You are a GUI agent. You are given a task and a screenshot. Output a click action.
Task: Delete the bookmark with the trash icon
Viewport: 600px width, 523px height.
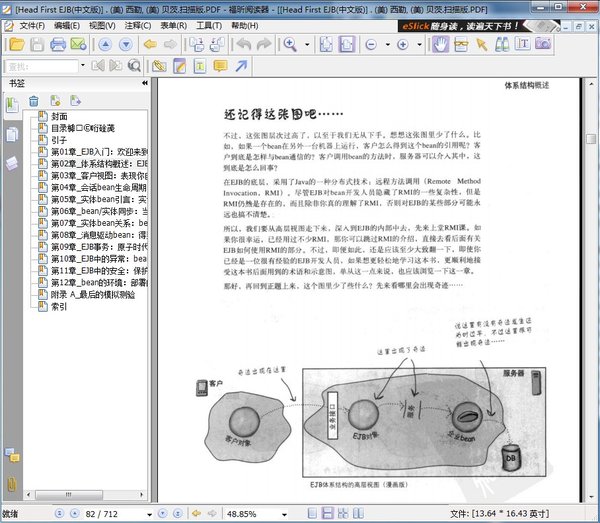(34, 101)
